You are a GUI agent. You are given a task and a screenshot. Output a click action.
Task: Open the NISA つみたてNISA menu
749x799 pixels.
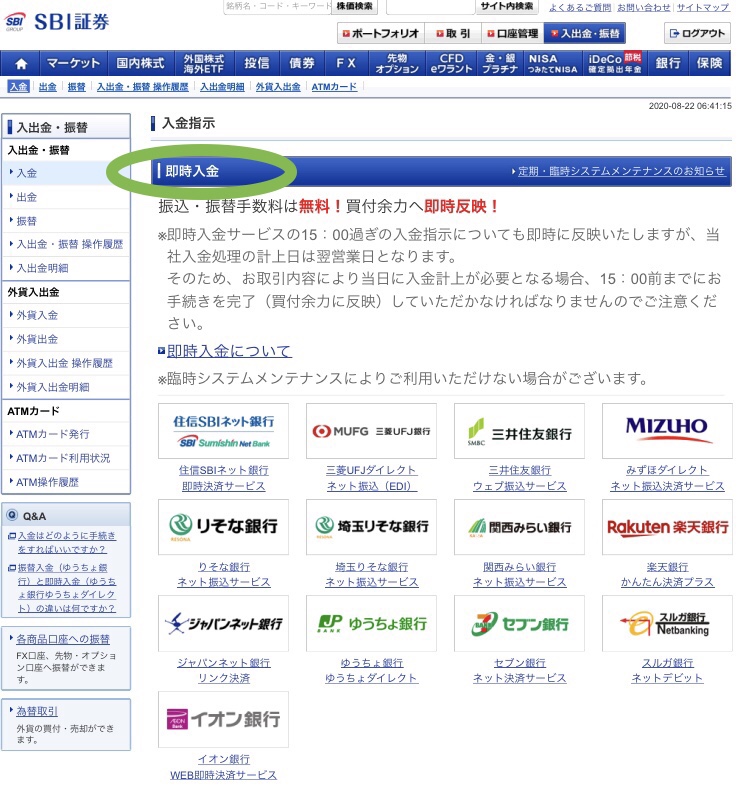pos(553,63)
